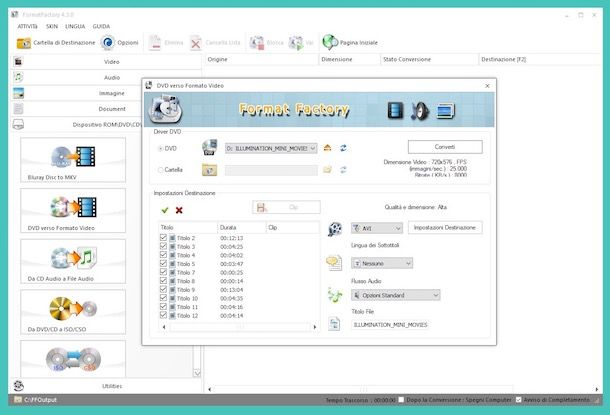Select Da DVD/CD a ISO/CSO tool
This screenshot has width=610, height=415.
[x=73, y=312]
